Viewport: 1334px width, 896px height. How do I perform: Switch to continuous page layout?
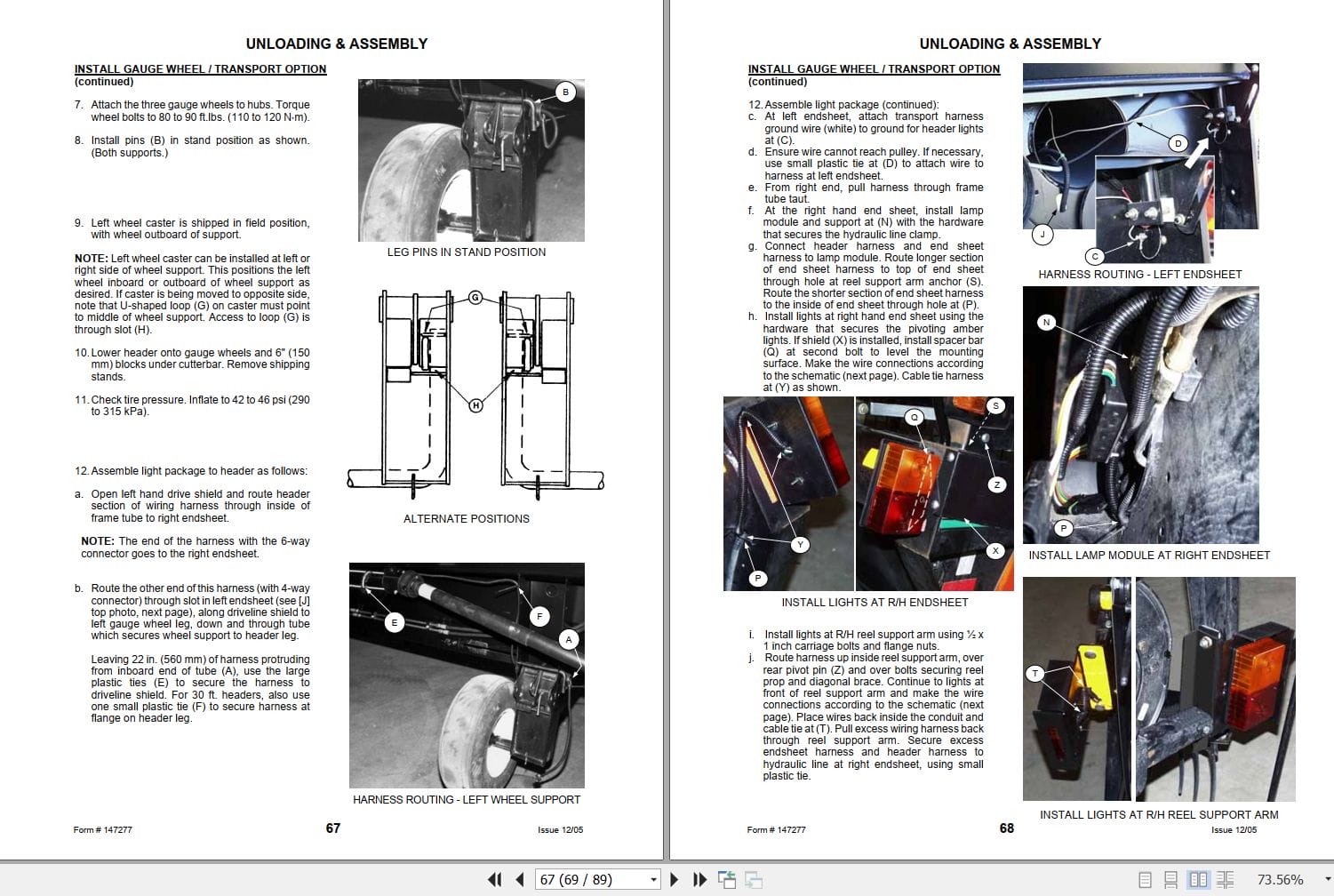[x=1170, y=880]
